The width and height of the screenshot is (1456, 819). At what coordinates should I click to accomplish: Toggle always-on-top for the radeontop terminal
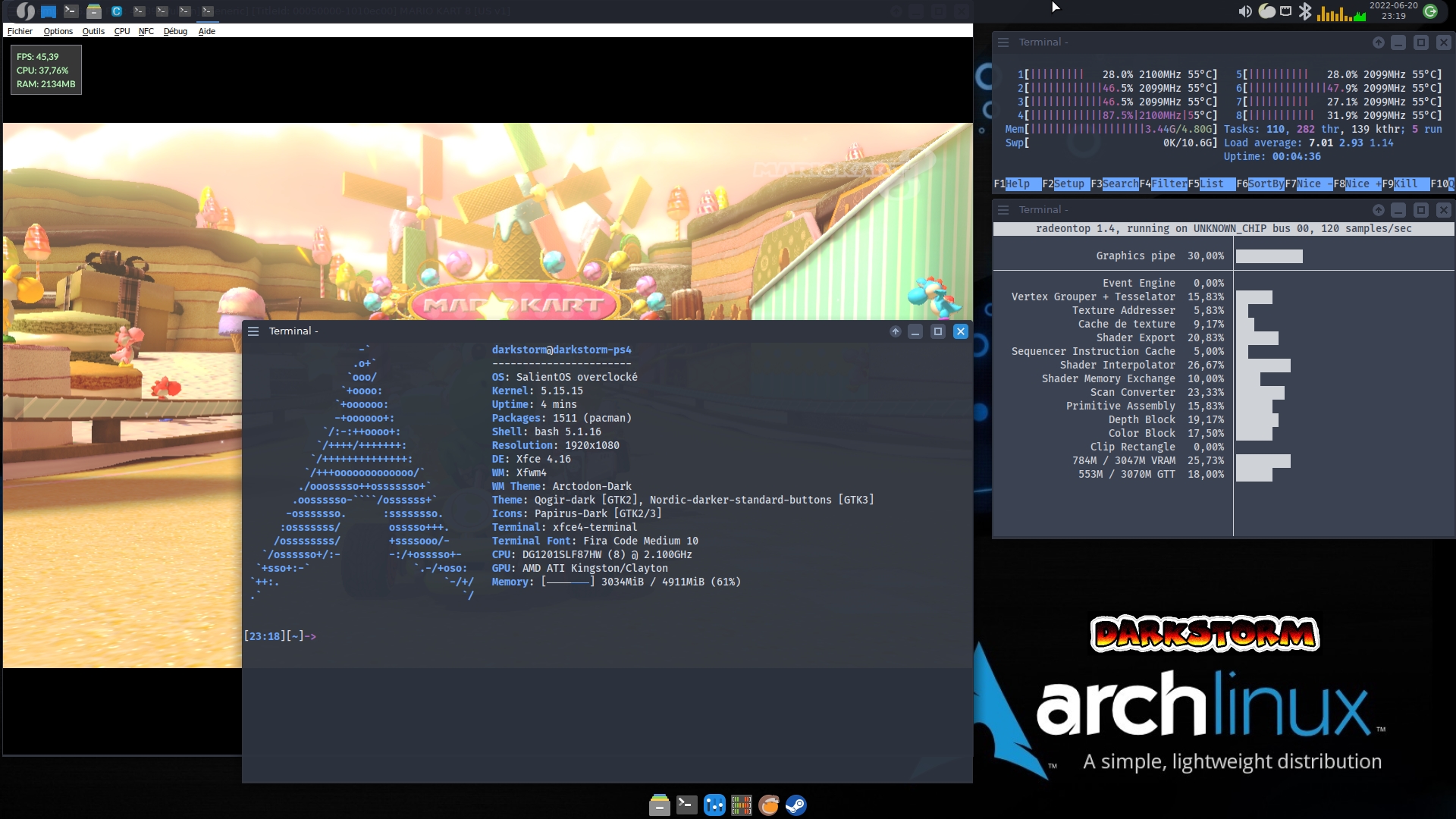(x=1379, y=210)
